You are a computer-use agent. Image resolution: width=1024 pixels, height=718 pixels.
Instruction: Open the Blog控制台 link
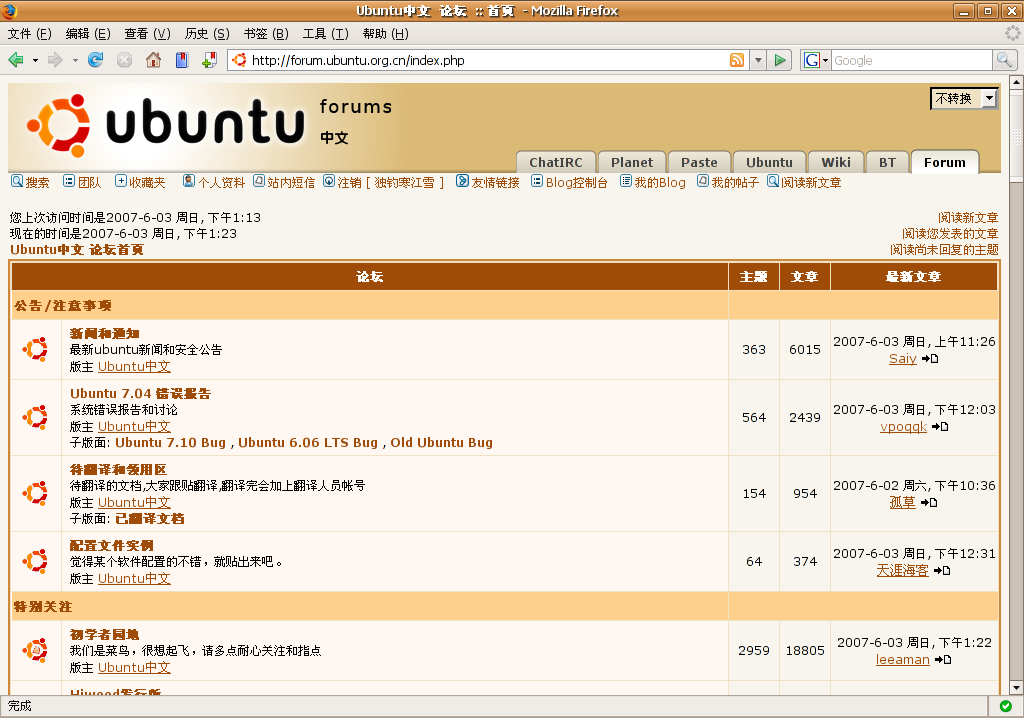click(569, 182)
